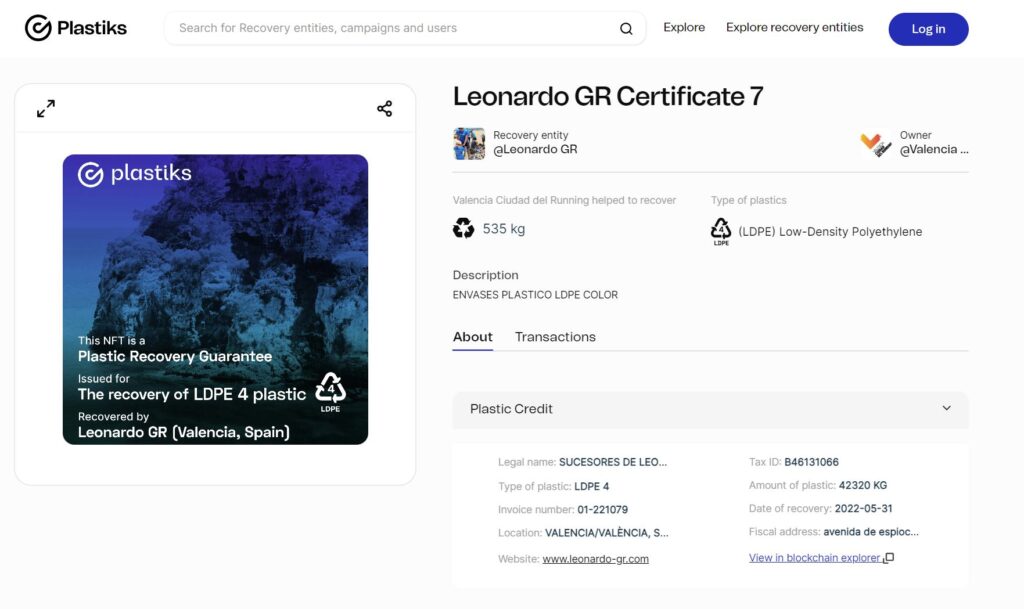
Task: Click the Log in button
Action: pyautogui.click(x=928, y=29)
